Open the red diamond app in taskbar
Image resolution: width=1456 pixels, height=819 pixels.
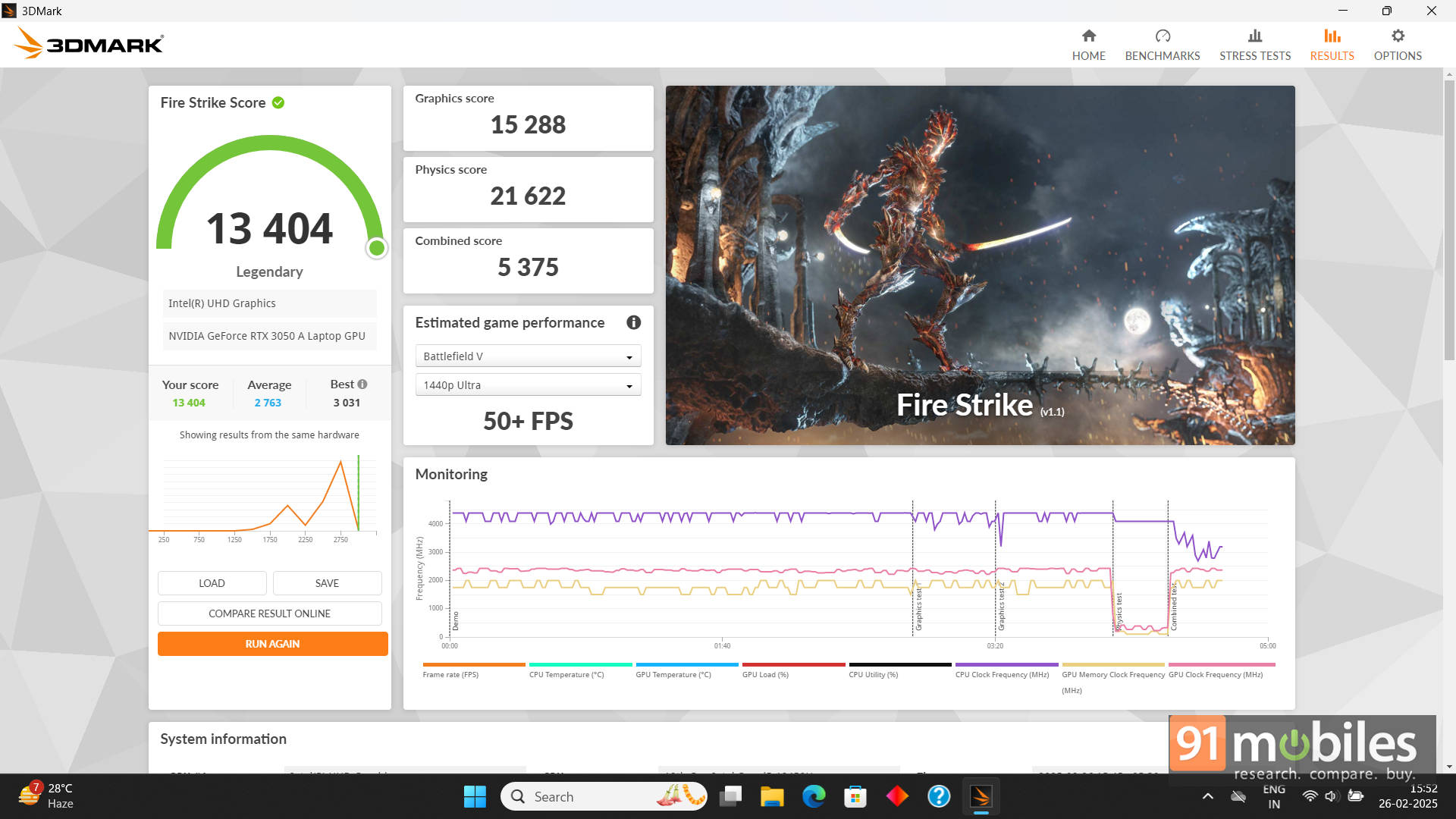click(897, 796)
